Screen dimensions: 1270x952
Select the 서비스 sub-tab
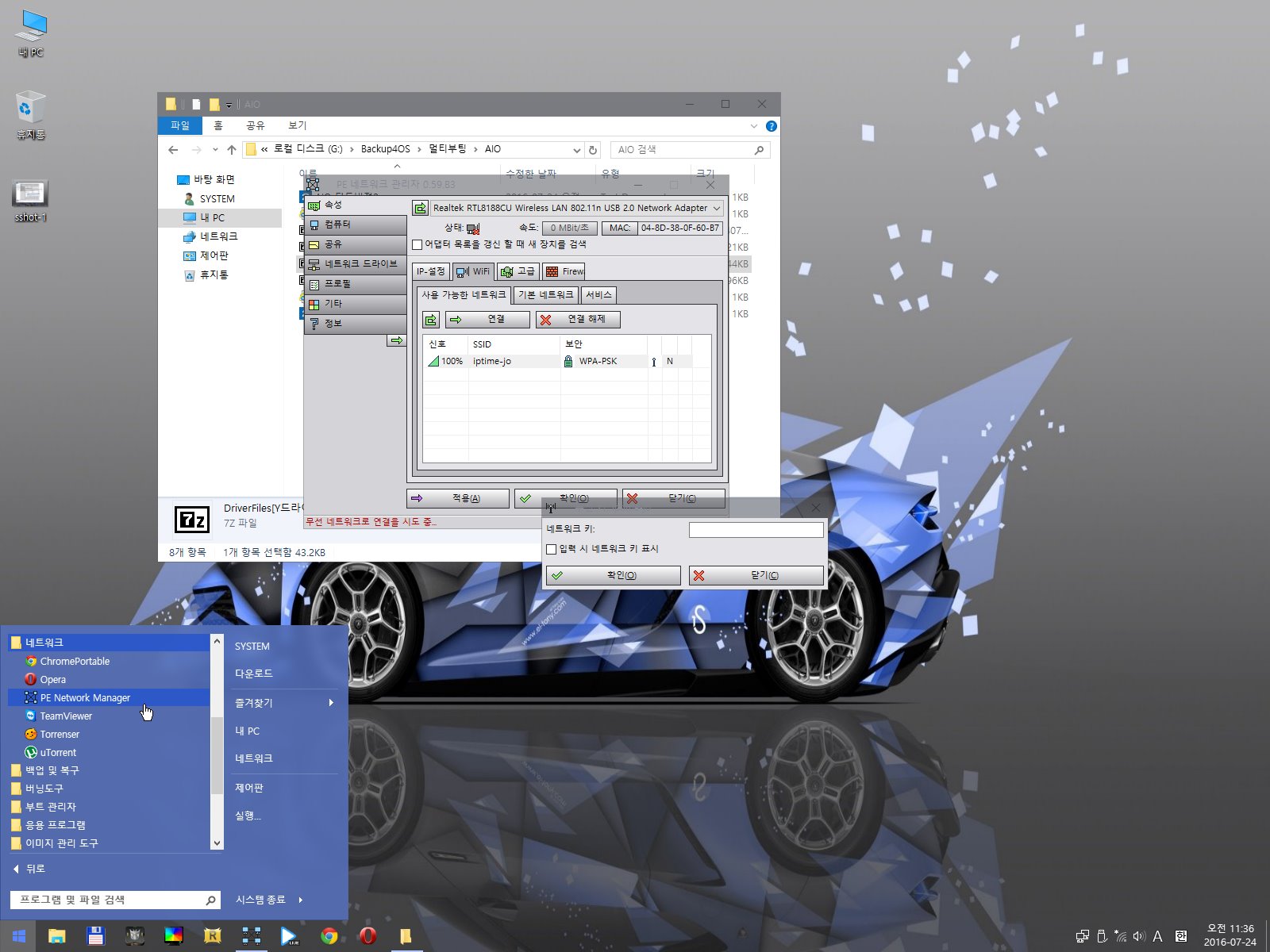(598, 295)
